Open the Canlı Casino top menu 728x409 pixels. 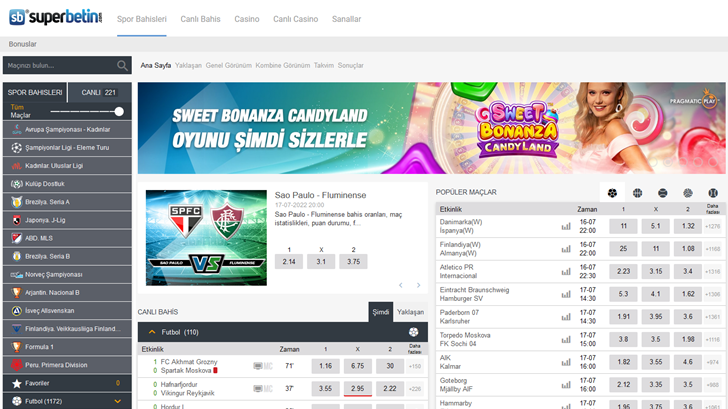[x=295, y=19]
